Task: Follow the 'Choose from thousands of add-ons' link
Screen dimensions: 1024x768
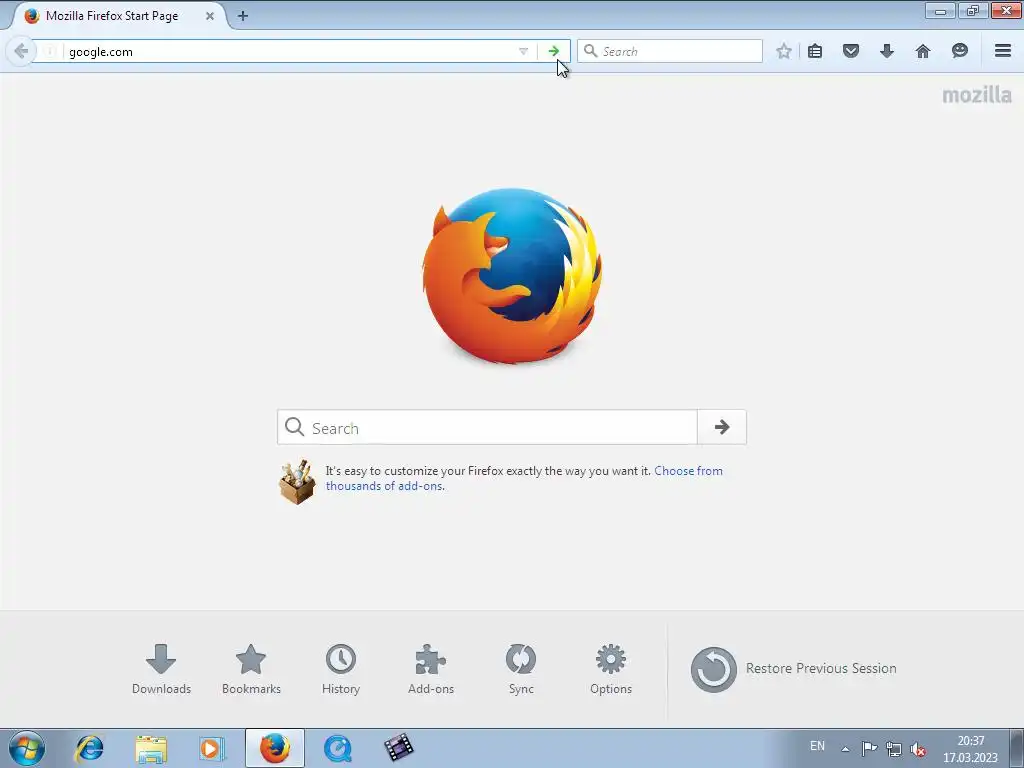Action: coord(524,478)
